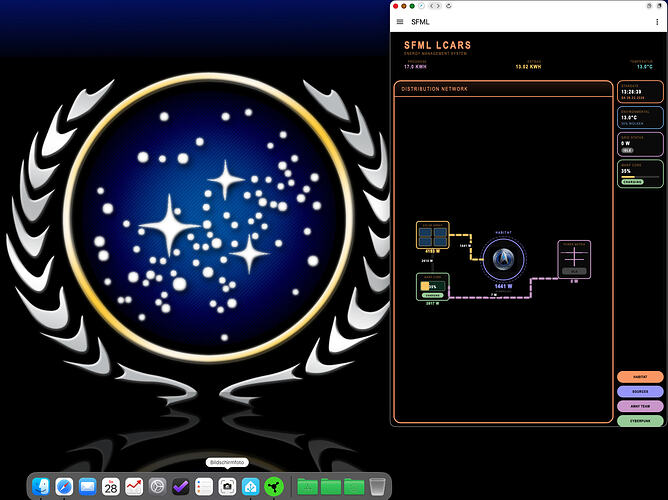This screenshot has height=500, width=668.
Task: Reload the SFML page
Action: pos(449,6)
